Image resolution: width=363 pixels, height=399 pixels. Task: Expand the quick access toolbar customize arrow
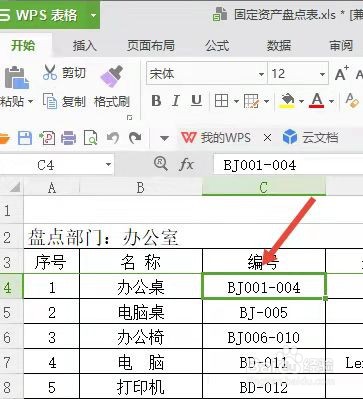pyautogui.click(x=164, y=138)
